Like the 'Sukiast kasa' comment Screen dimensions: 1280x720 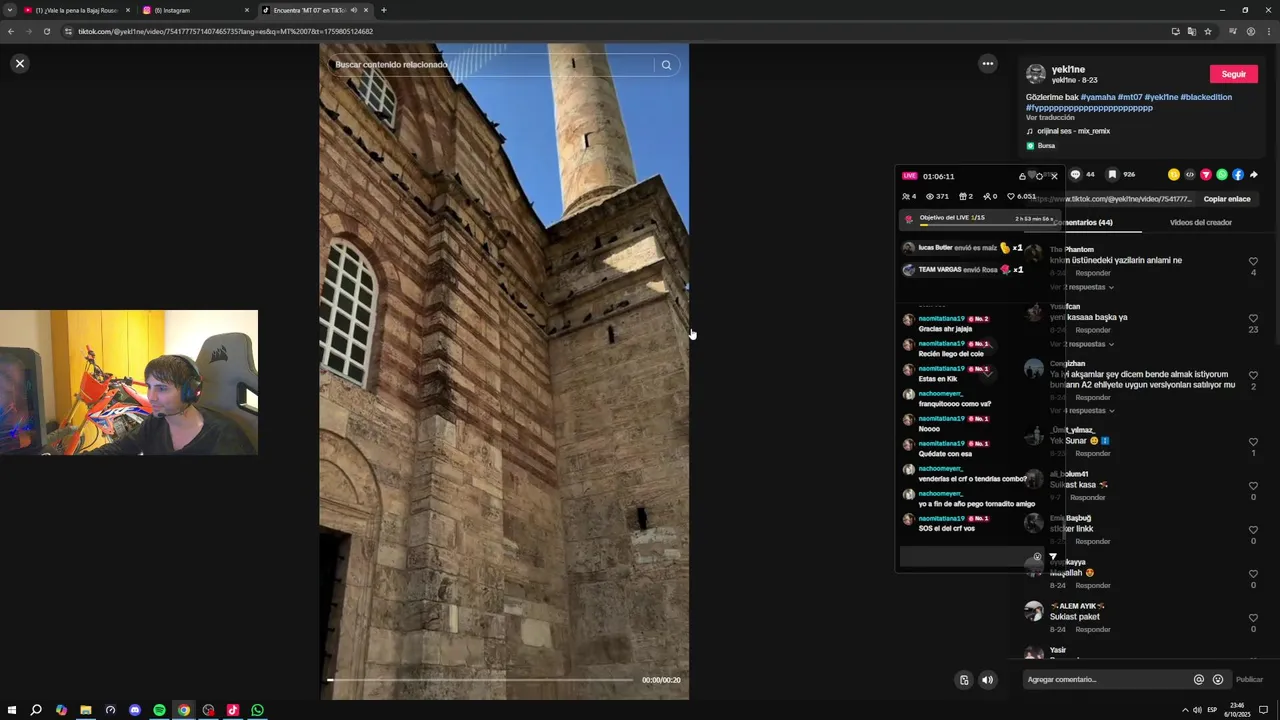[1253, 486]
